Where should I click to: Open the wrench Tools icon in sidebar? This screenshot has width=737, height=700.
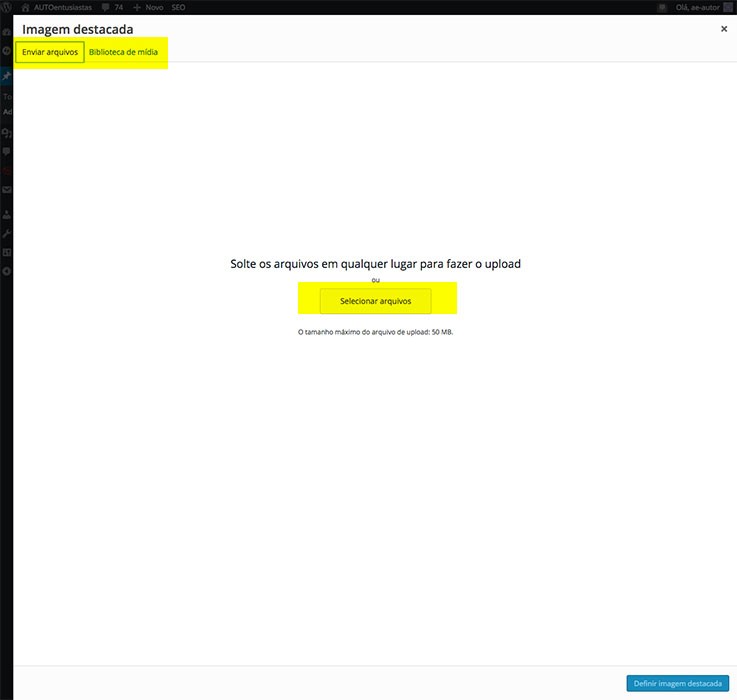pos(6,233)
